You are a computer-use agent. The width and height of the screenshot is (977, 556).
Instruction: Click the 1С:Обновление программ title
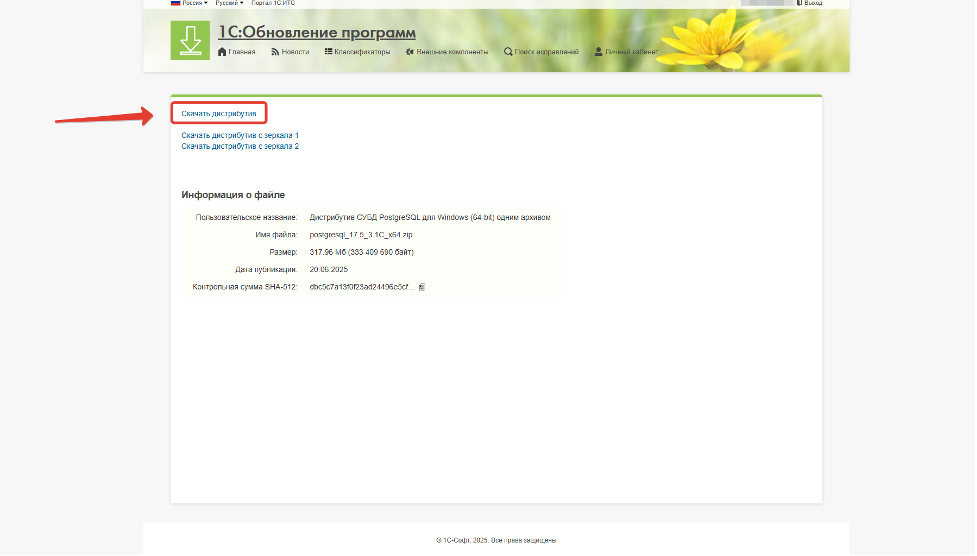(317, 33)
